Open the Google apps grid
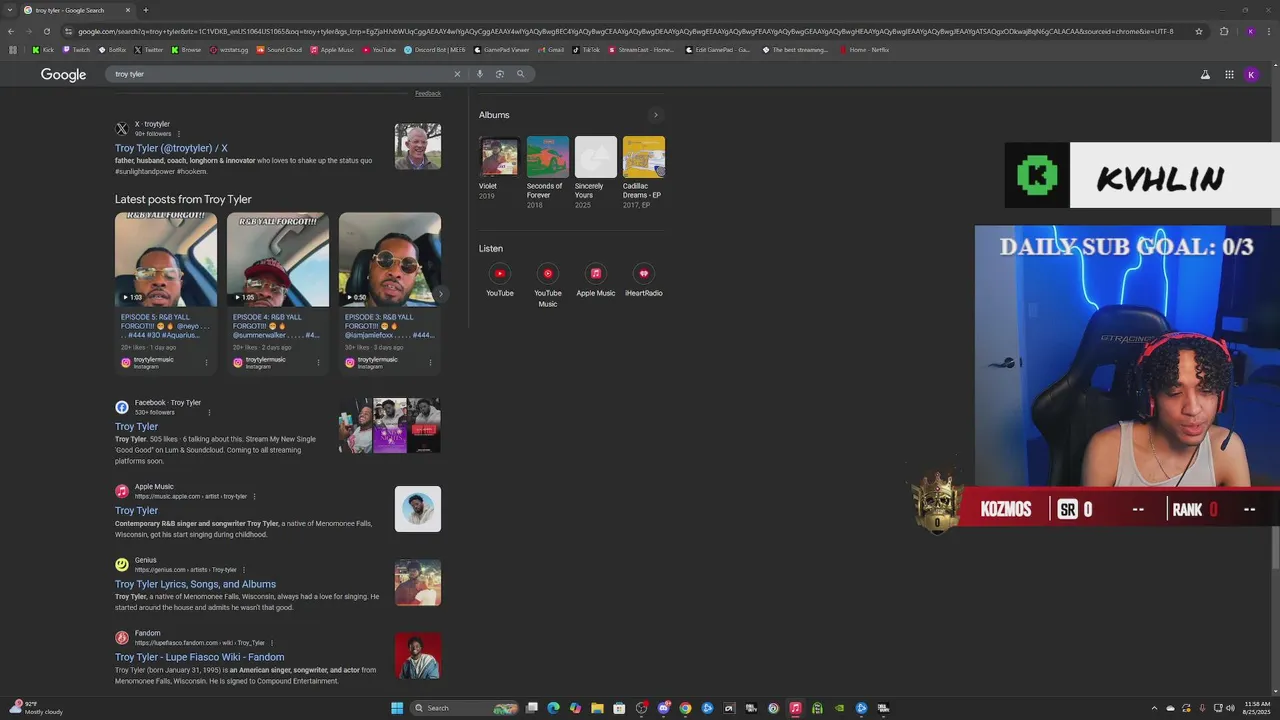Screen dimensions: 1280x720 [1229, 74]
